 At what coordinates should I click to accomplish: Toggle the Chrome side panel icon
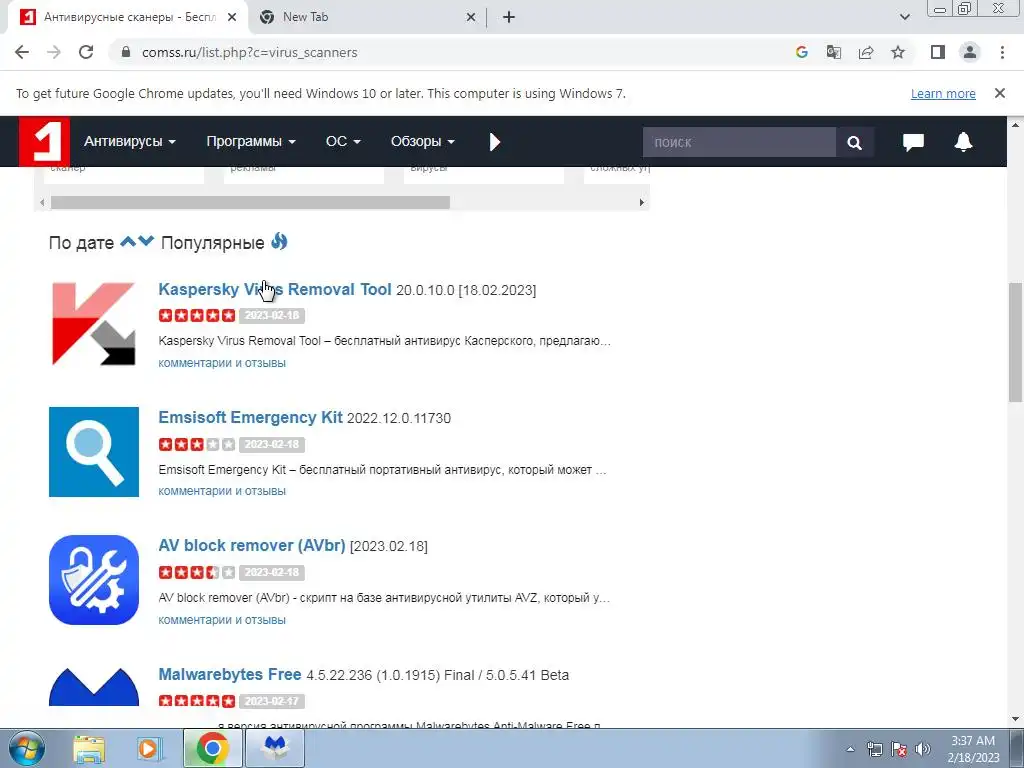tap(938, 52)
